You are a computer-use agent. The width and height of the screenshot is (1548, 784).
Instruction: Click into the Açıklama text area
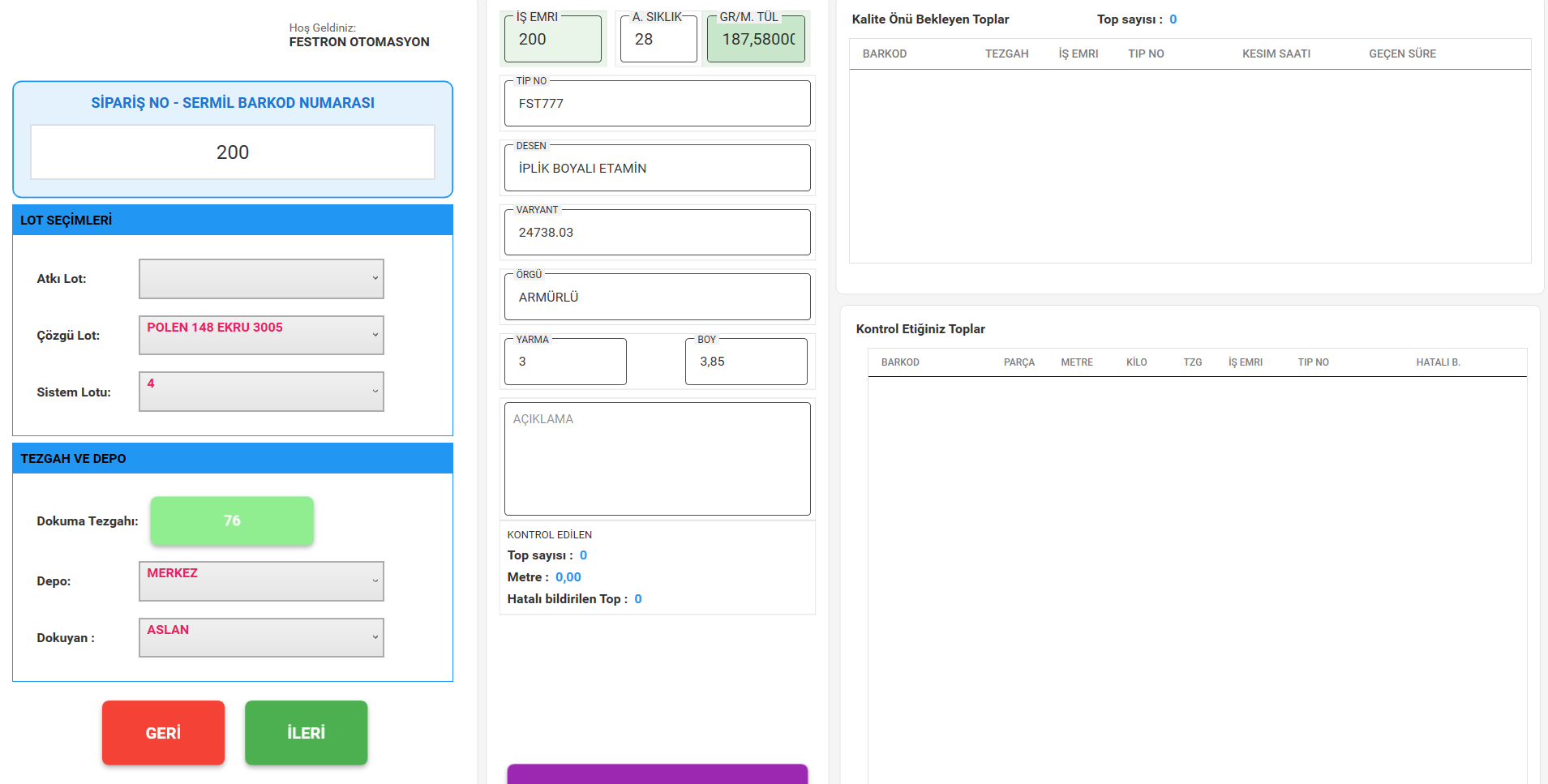click(657, 459)
